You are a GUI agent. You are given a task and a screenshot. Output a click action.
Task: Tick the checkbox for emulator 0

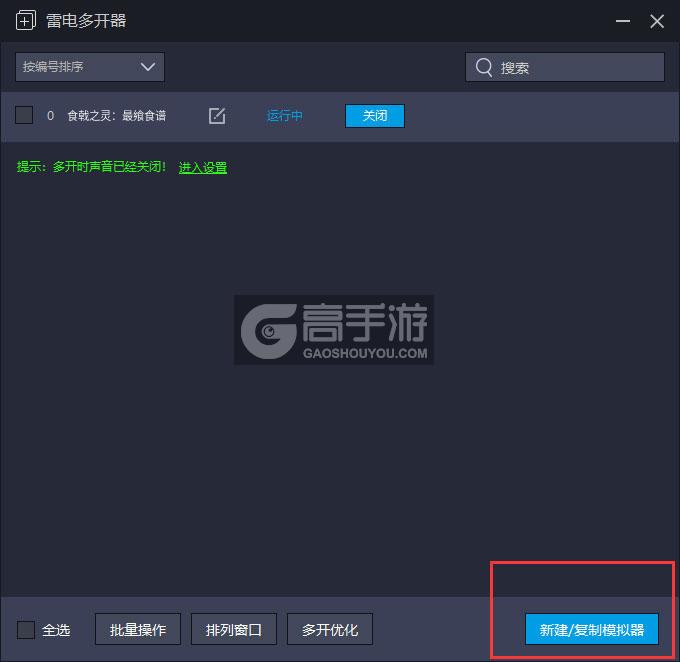pyautogui.click(x=24, y=115)
